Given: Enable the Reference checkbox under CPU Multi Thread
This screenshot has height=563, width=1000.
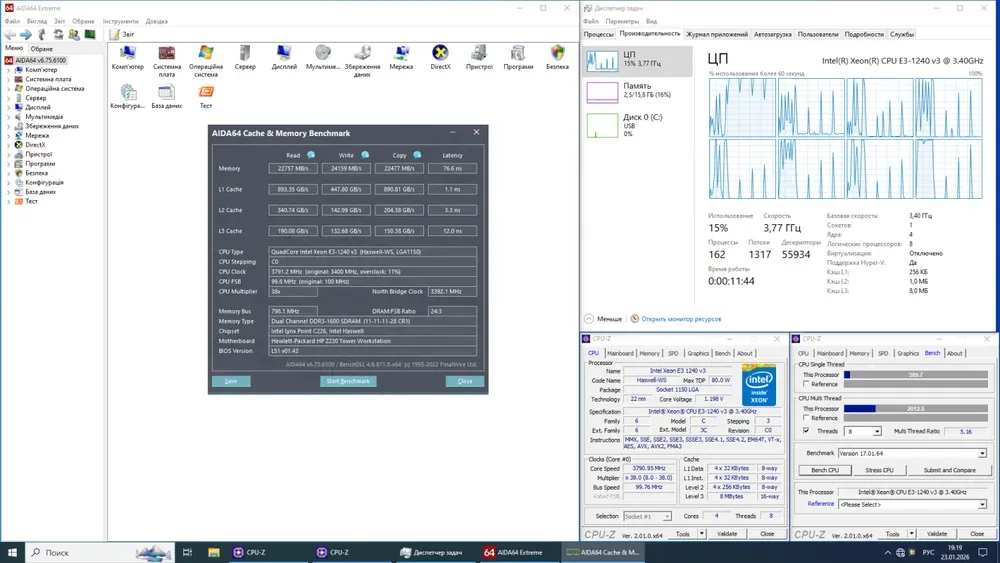Looking at the screenshot, I should [x=806, y=419].
